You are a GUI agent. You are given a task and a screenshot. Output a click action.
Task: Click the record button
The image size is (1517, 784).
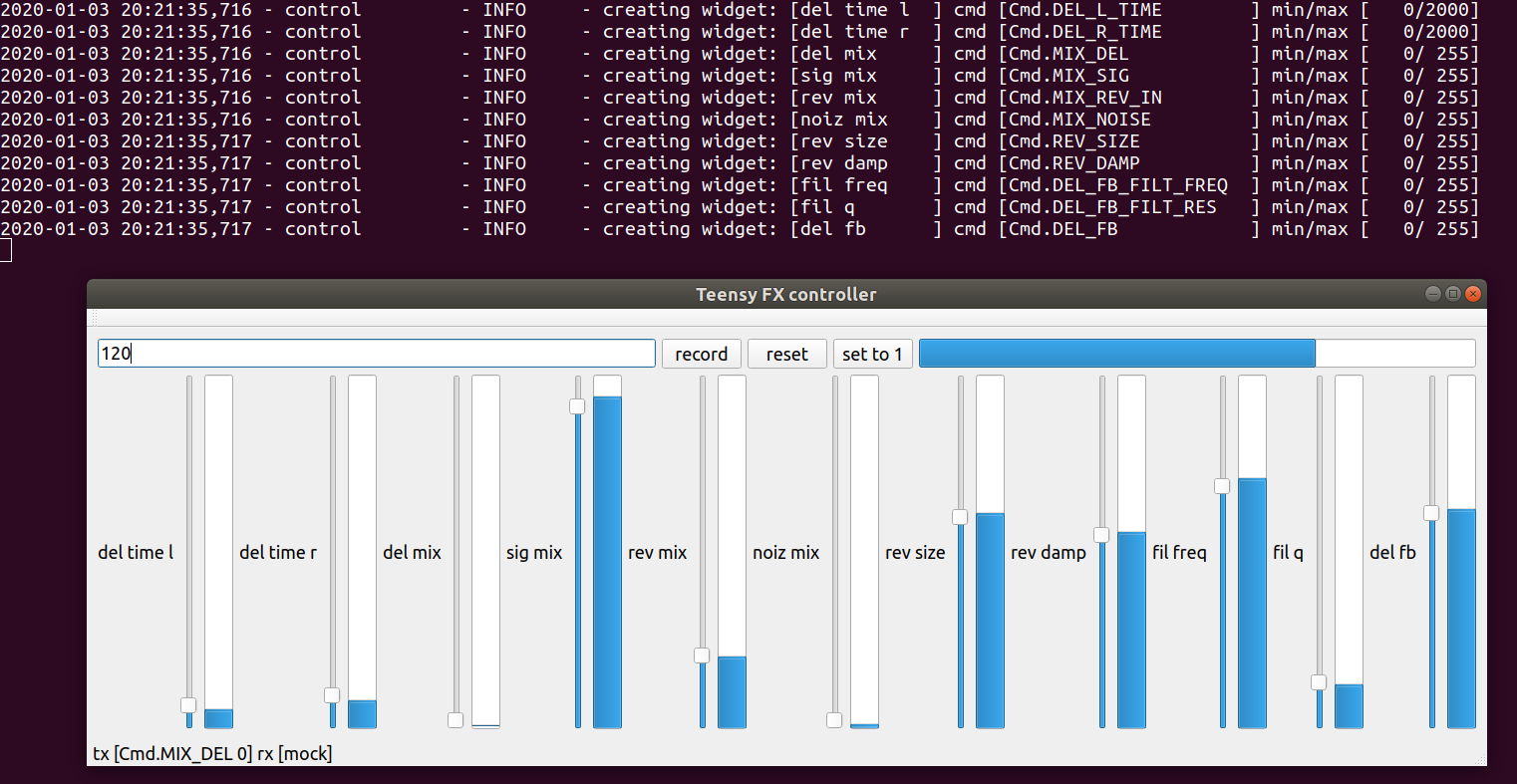coord(702,354)
